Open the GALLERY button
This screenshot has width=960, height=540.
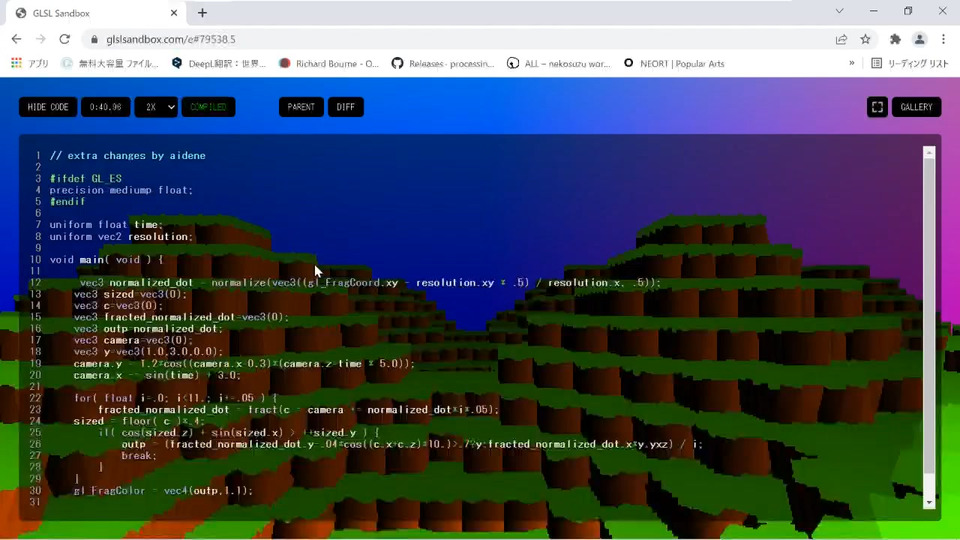[917, 107]
